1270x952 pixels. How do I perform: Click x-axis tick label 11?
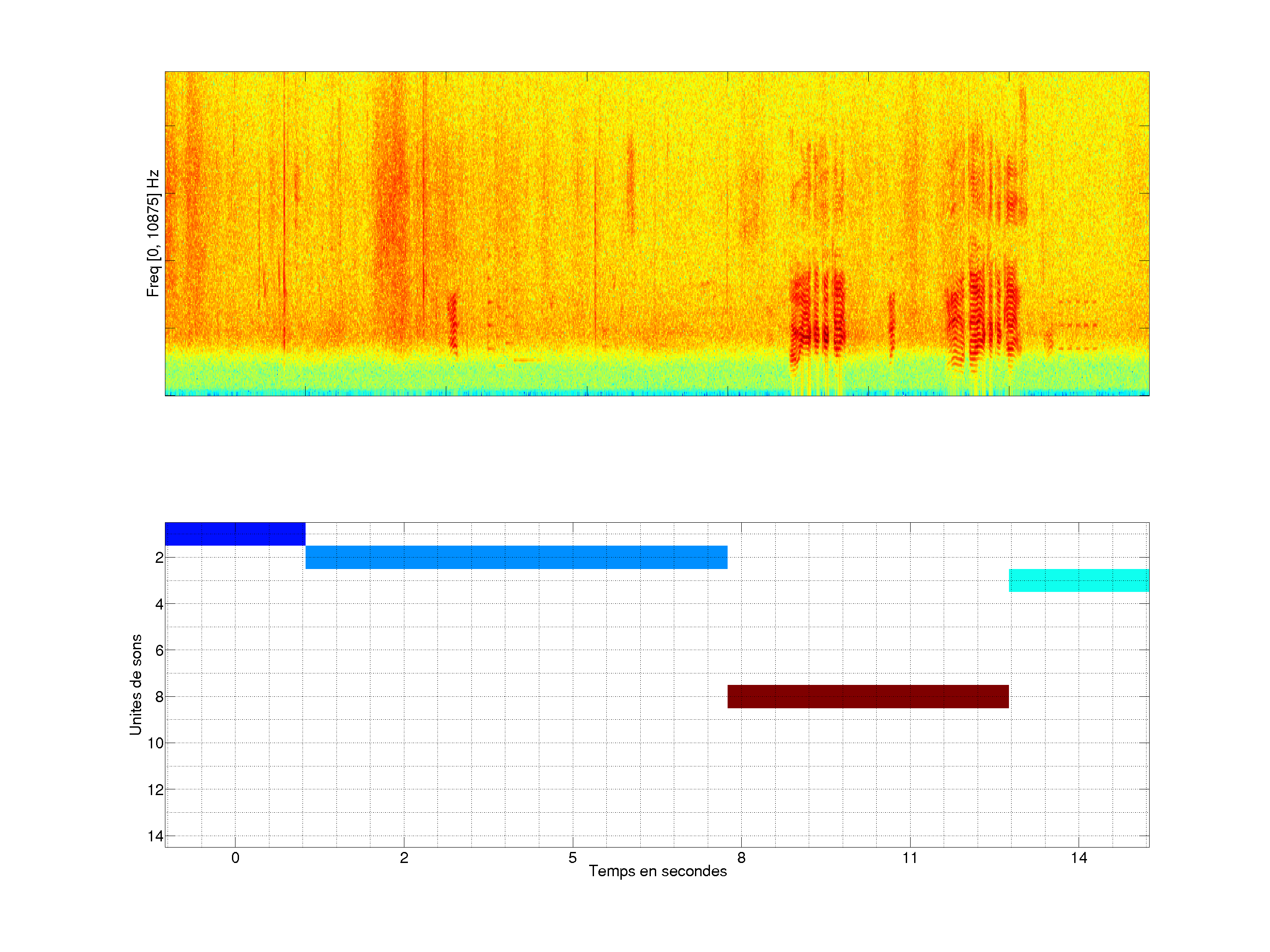[909, 858]
